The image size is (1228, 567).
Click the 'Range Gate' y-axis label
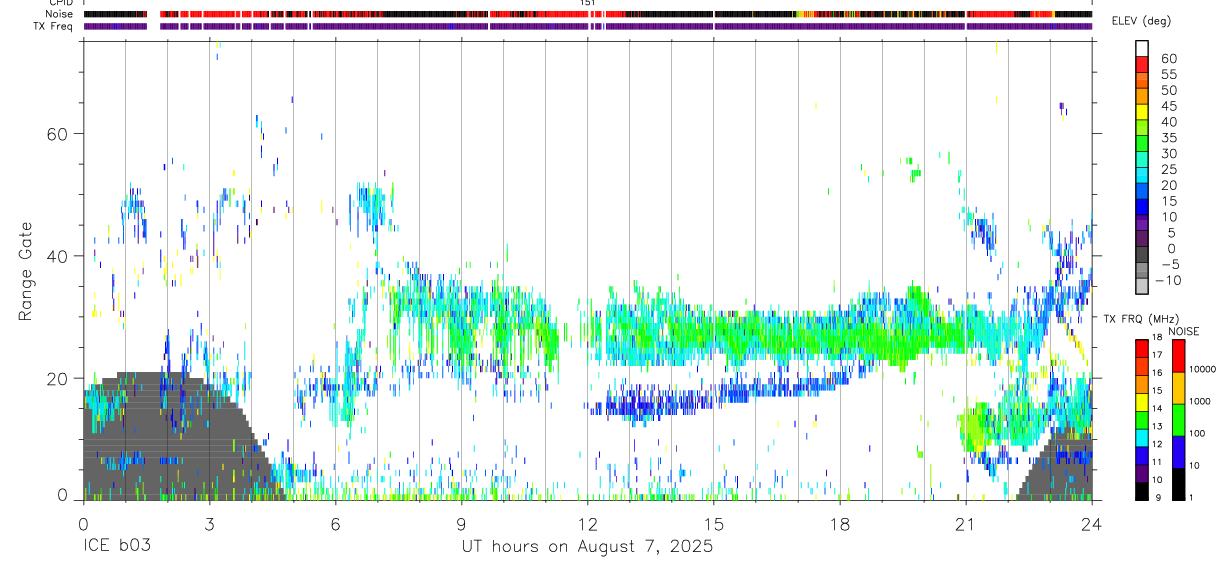click(x=26, y=271)
